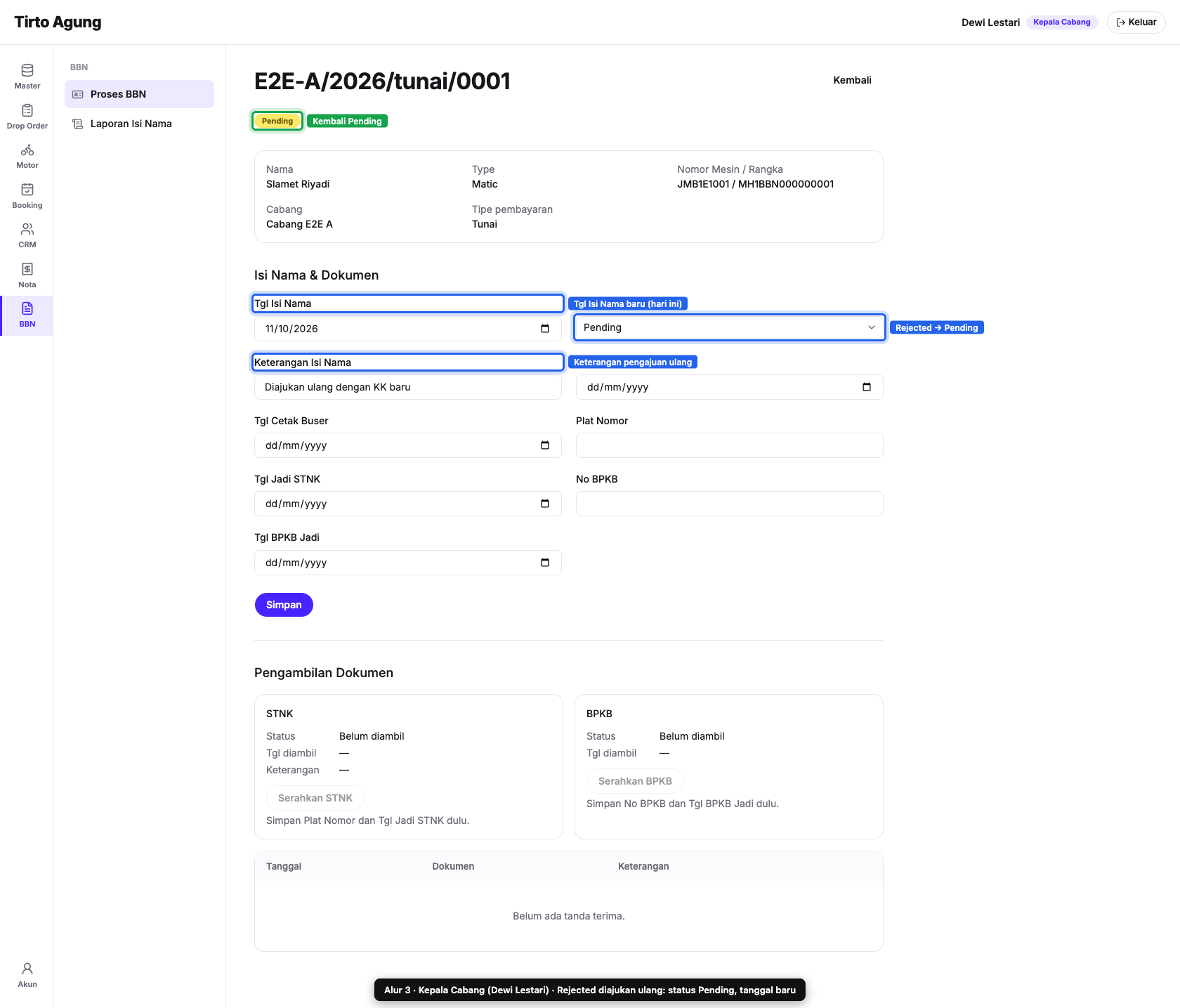Open the Master section in sidebar
The image size is (1180, 1008).
[x=27, y=77]
